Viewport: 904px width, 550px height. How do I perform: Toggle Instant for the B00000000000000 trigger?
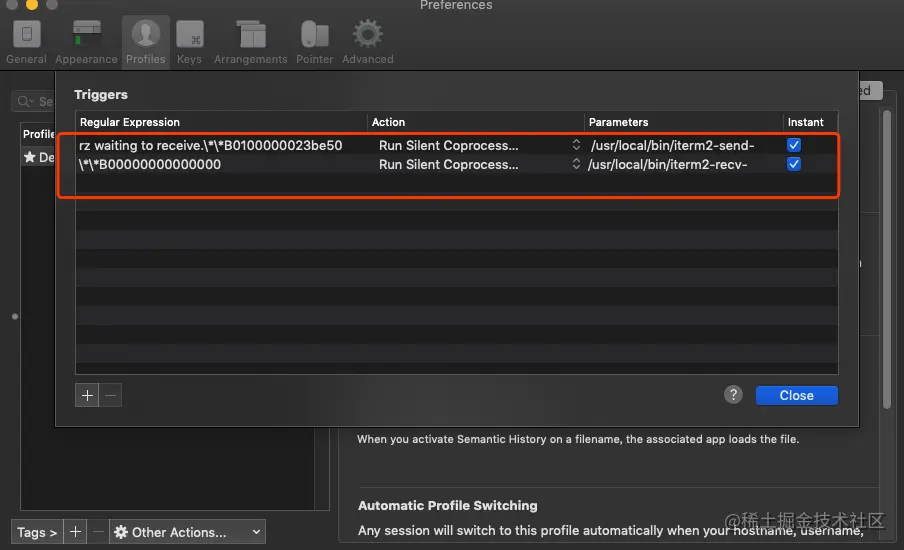794,164
